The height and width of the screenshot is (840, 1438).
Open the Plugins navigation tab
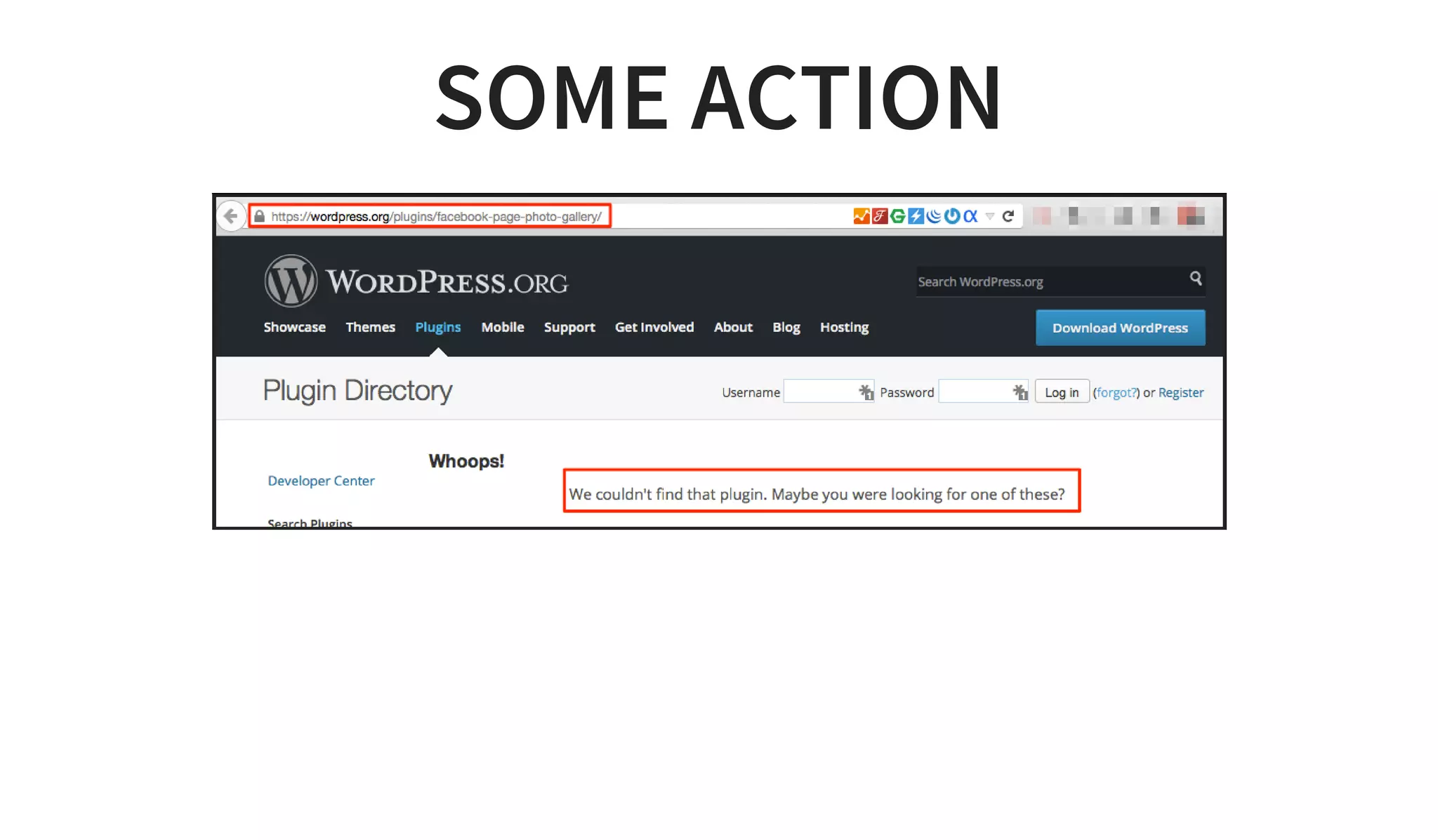pyautogui.click(x=437, y=327)
